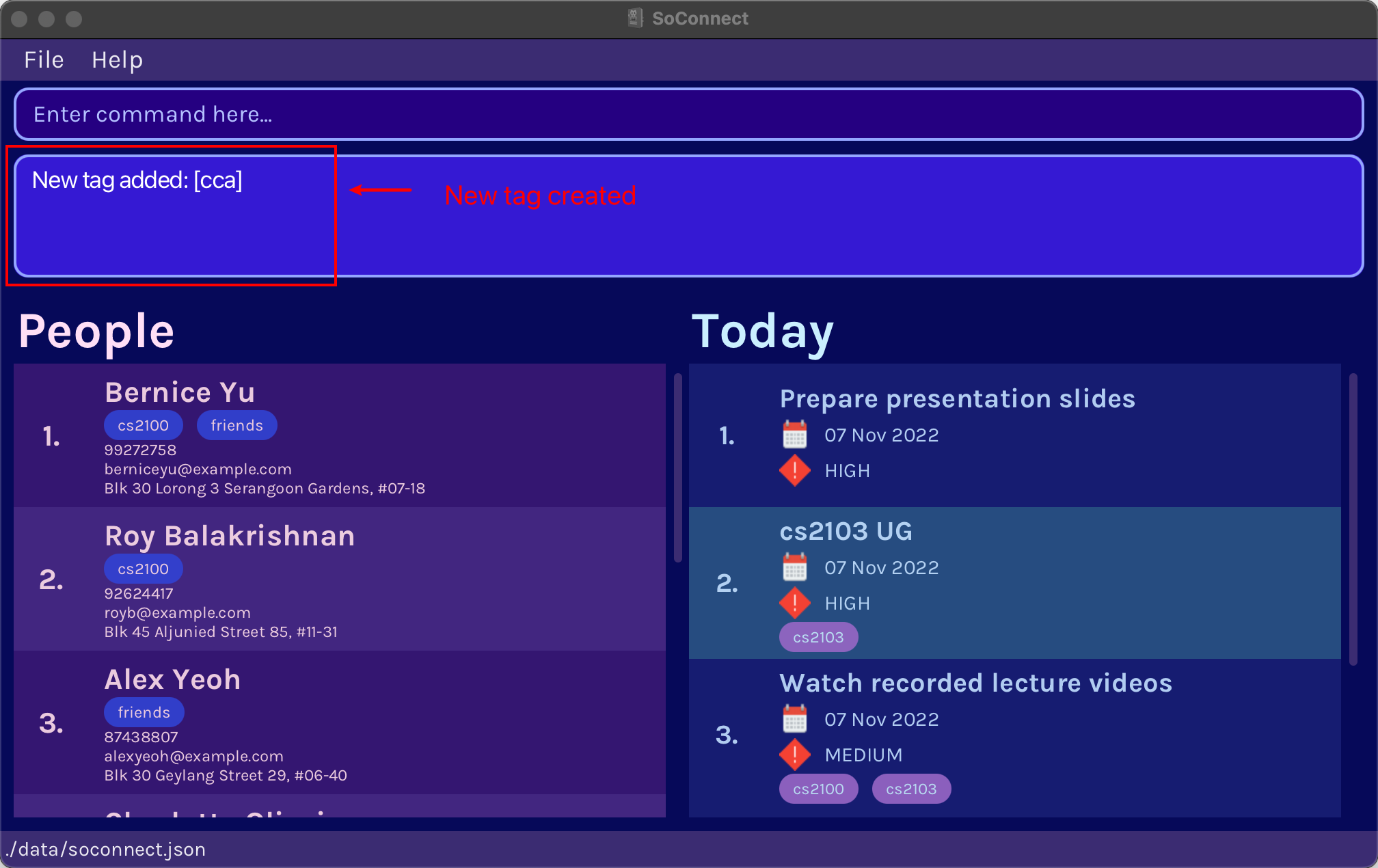Click the window close button
The width and height of the screenshot is (1378, 868).
pos(19,18)
